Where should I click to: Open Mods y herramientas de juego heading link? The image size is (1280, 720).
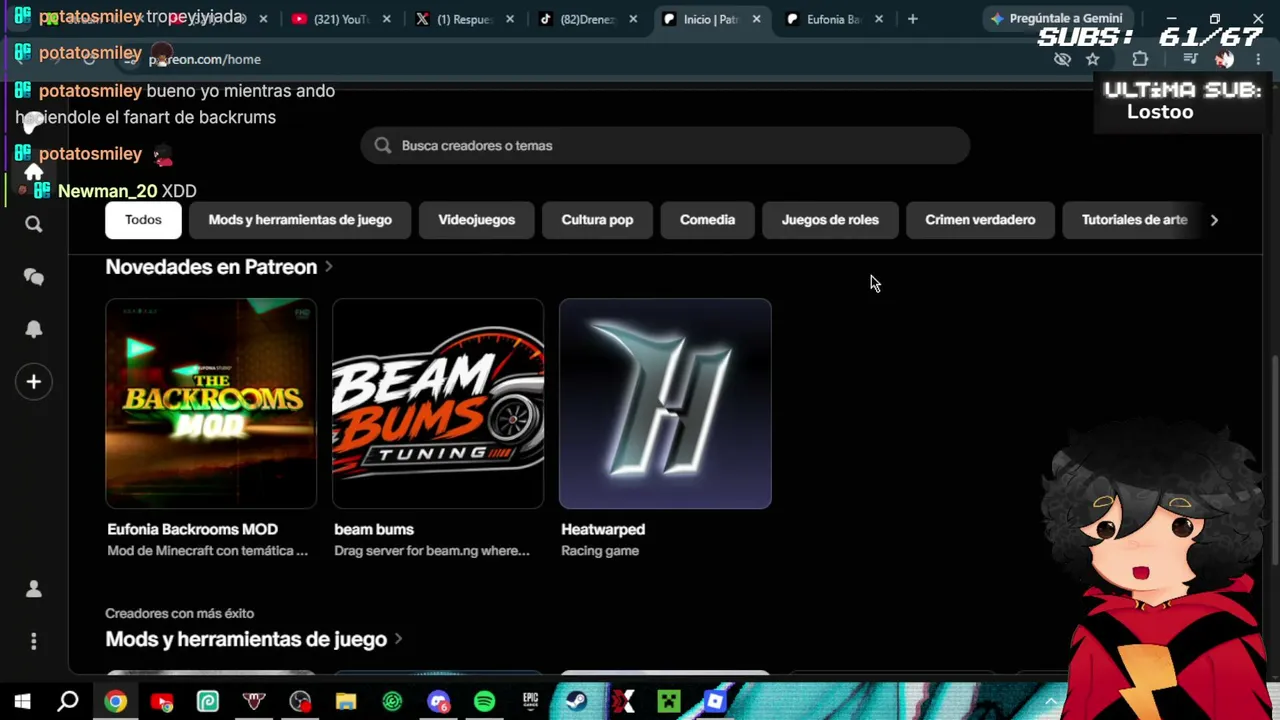click(x=246, y=639)
